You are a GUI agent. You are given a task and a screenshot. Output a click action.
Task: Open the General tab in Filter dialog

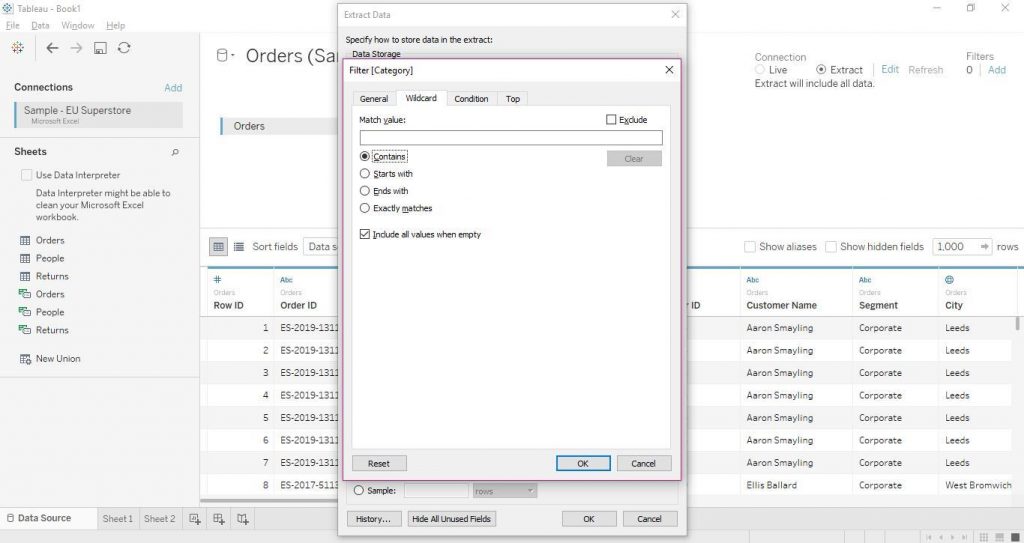374,99
